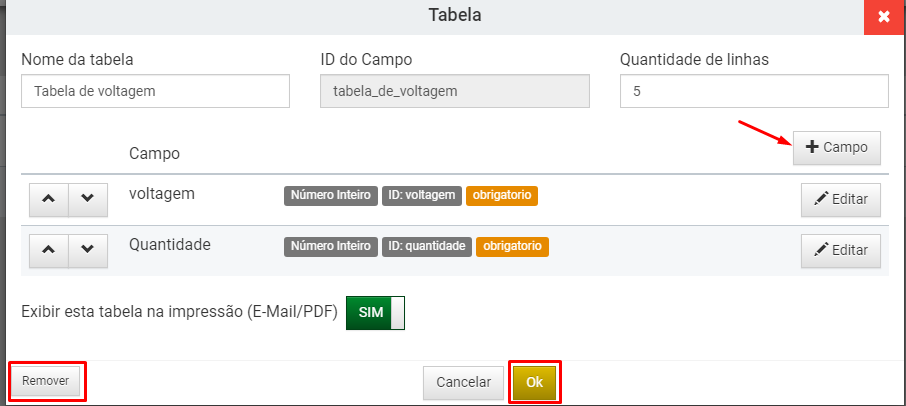Confirm with the Ok button

(x=534, y=382)
